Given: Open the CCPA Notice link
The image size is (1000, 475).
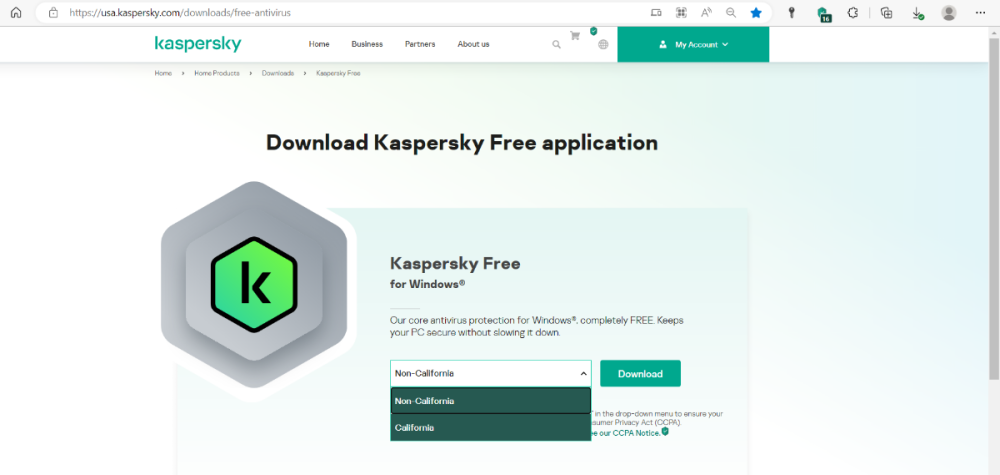Looking at the screenshot, I should coord(628,434).
